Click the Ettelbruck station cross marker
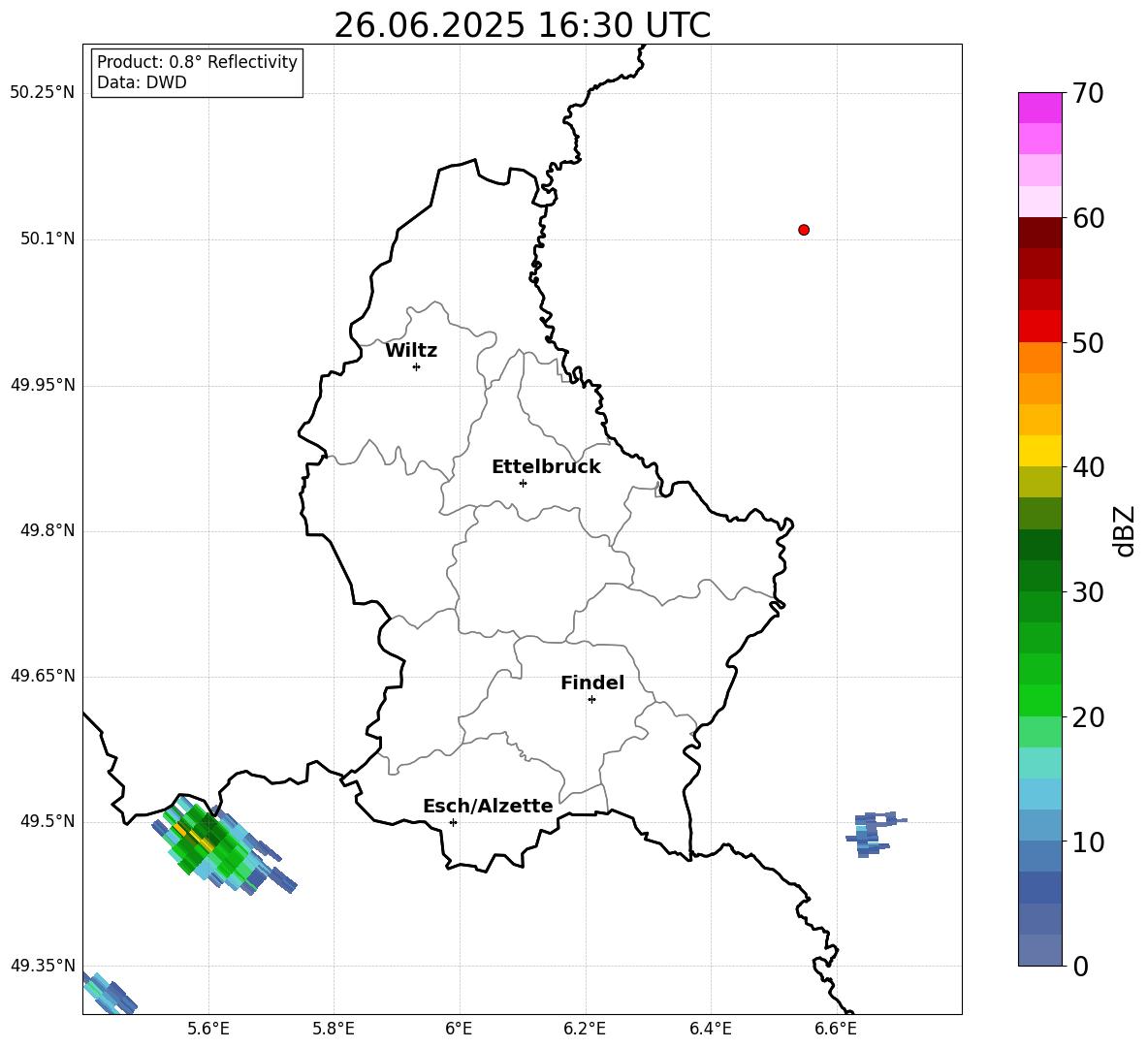 coord(523,483)
